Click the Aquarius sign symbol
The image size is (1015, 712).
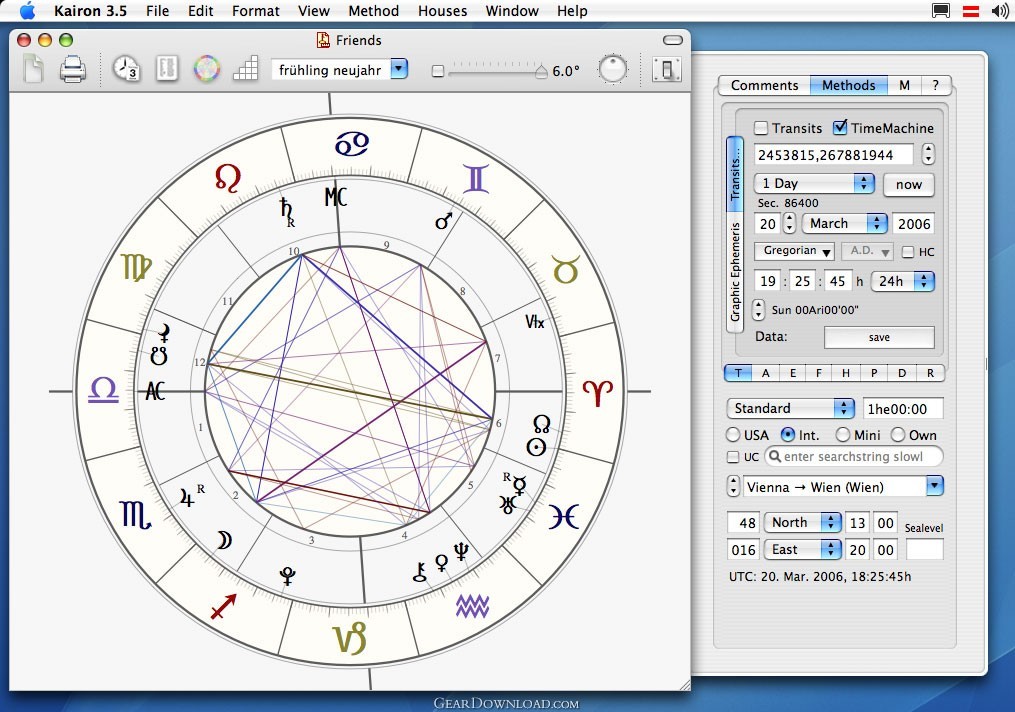point(473,606)
